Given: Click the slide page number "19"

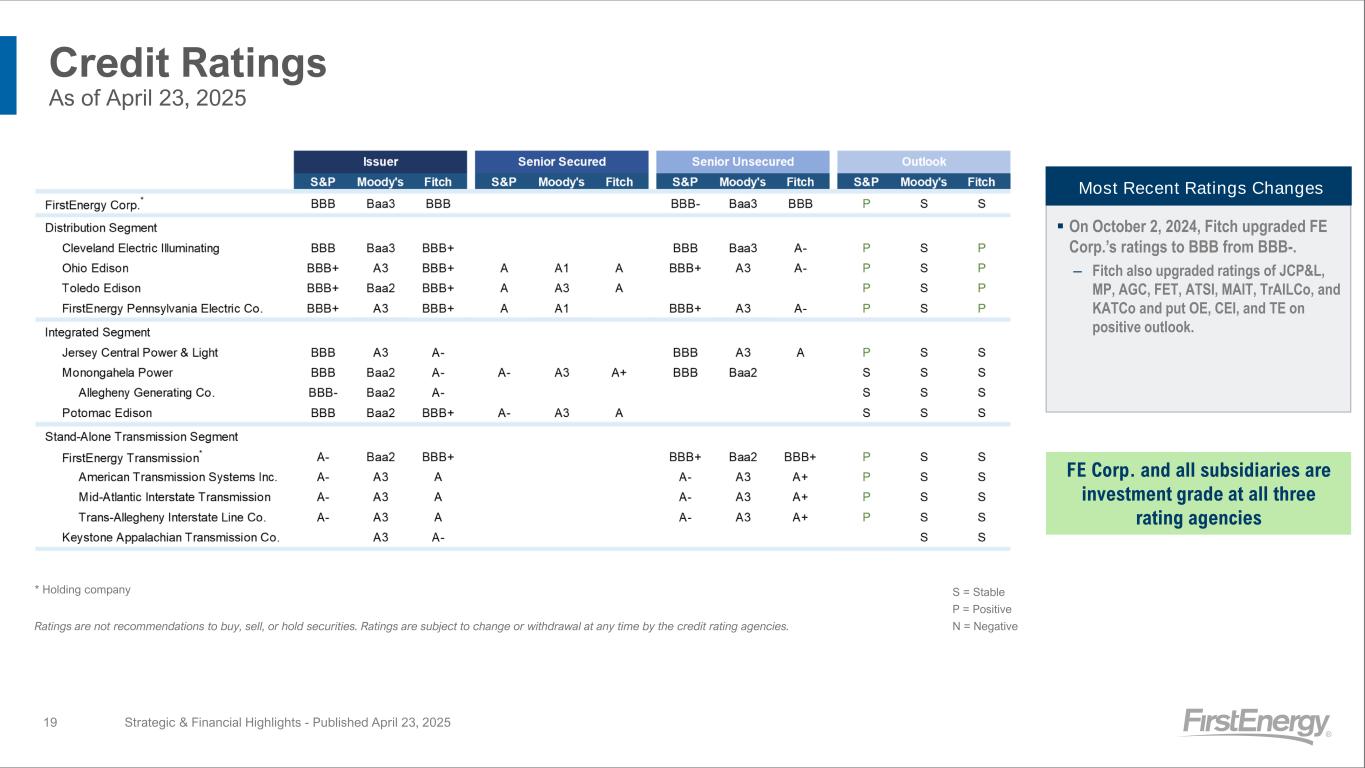Looking at the screenshot, I should [x=50, y=722].
